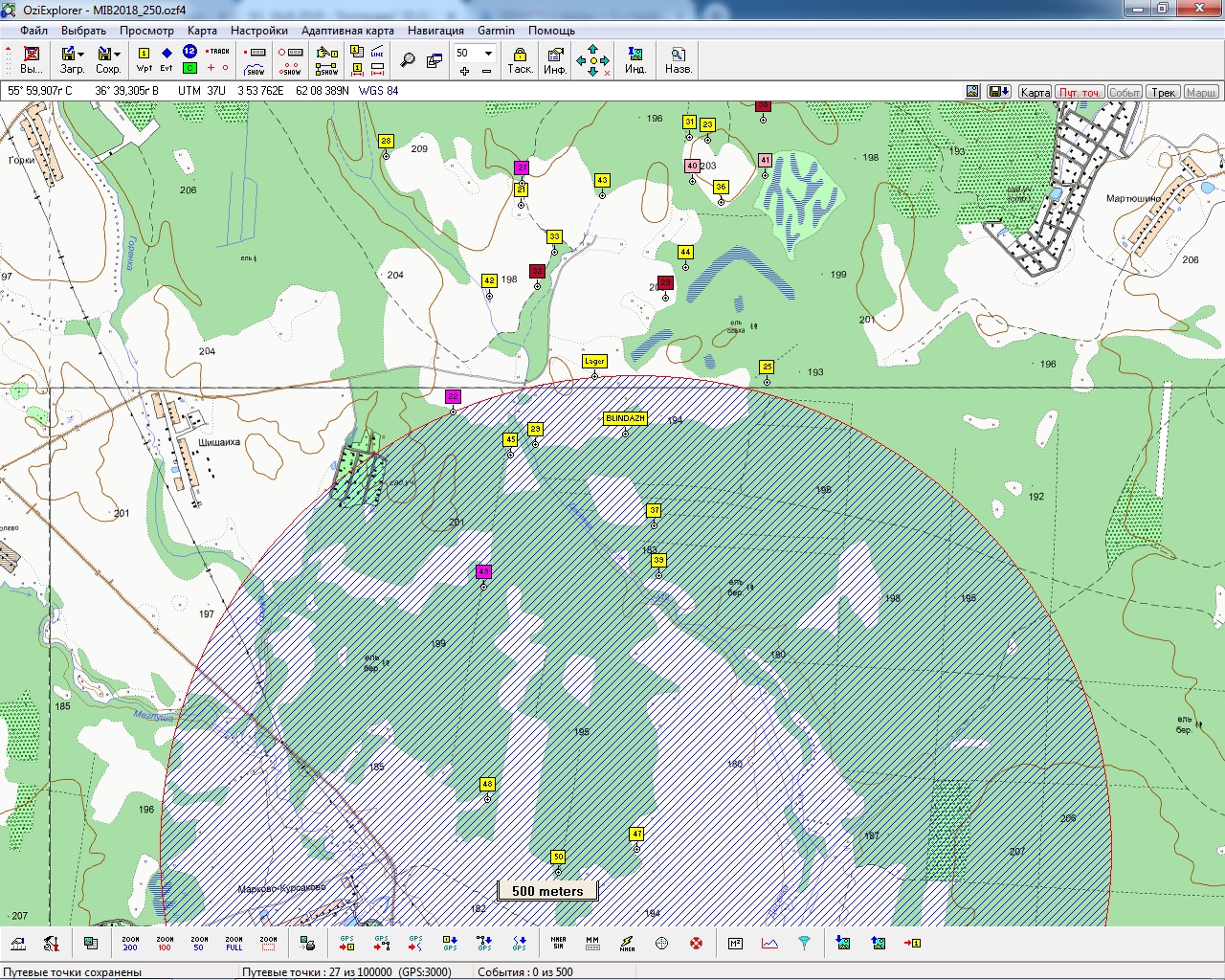Viewport: 1225px width, 980px height.
Task: Click the print map icon
Action: [308, 944]
